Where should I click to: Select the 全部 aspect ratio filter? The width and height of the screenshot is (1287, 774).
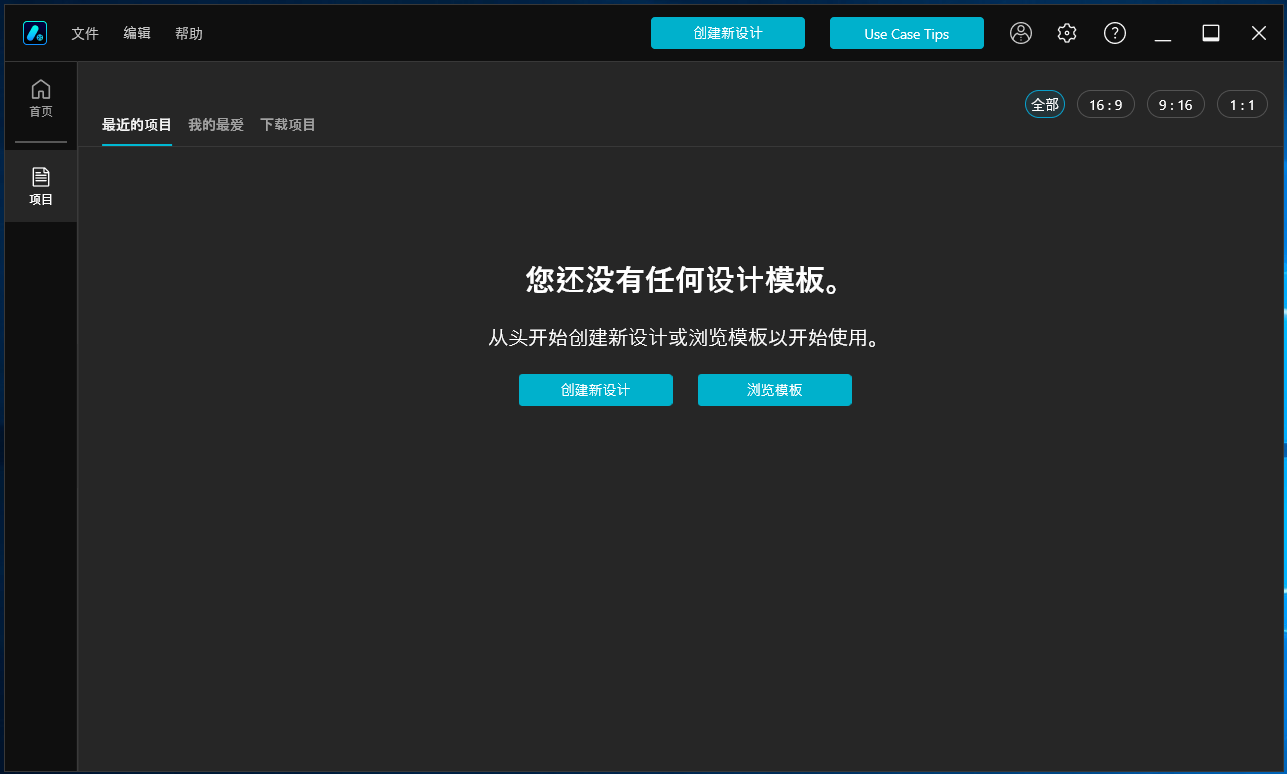pos(1045,104)
